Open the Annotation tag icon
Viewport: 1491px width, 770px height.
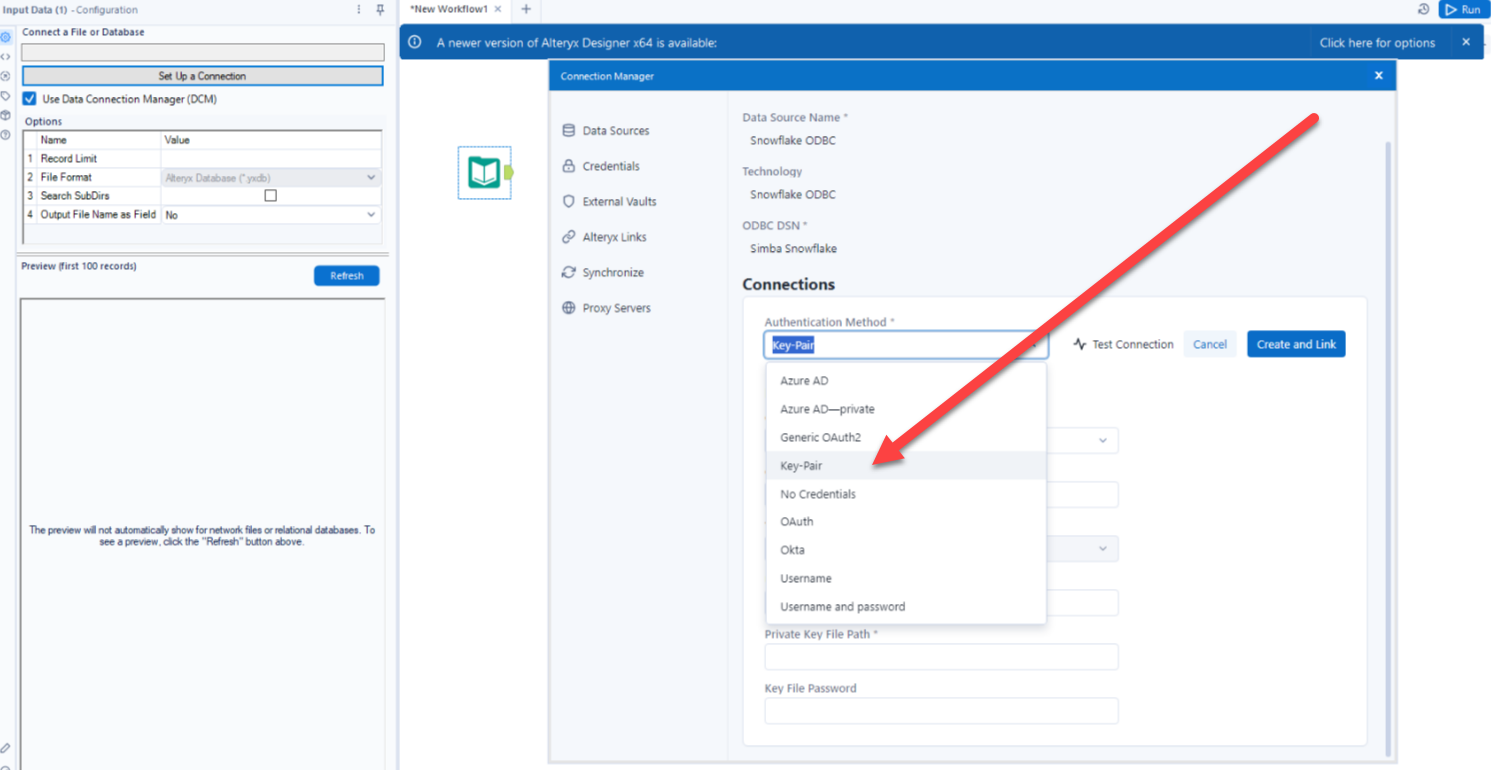tap(6, 96)
